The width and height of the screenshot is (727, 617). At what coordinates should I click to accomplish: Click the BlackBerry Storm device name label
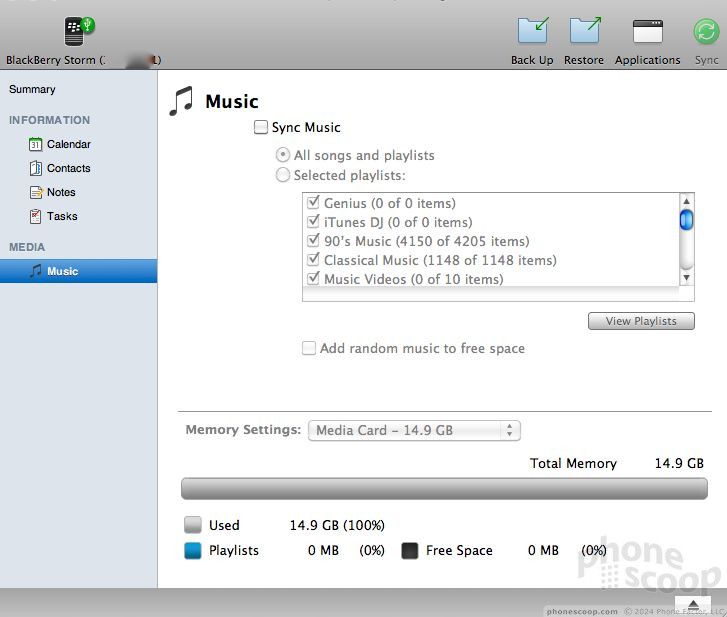point(83,60)
